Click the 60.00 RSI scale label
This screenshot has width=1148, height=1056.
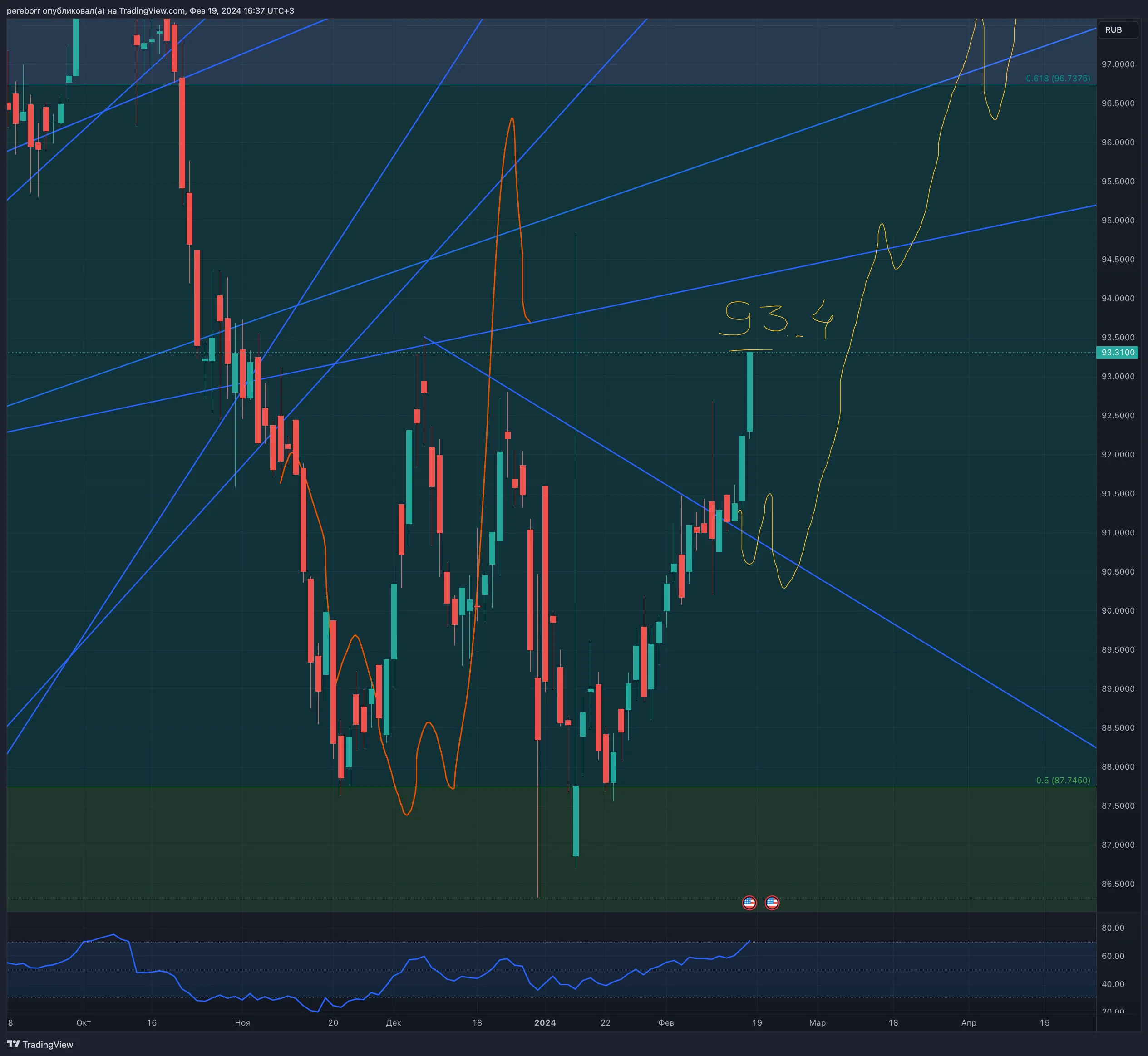point(1113,956)
